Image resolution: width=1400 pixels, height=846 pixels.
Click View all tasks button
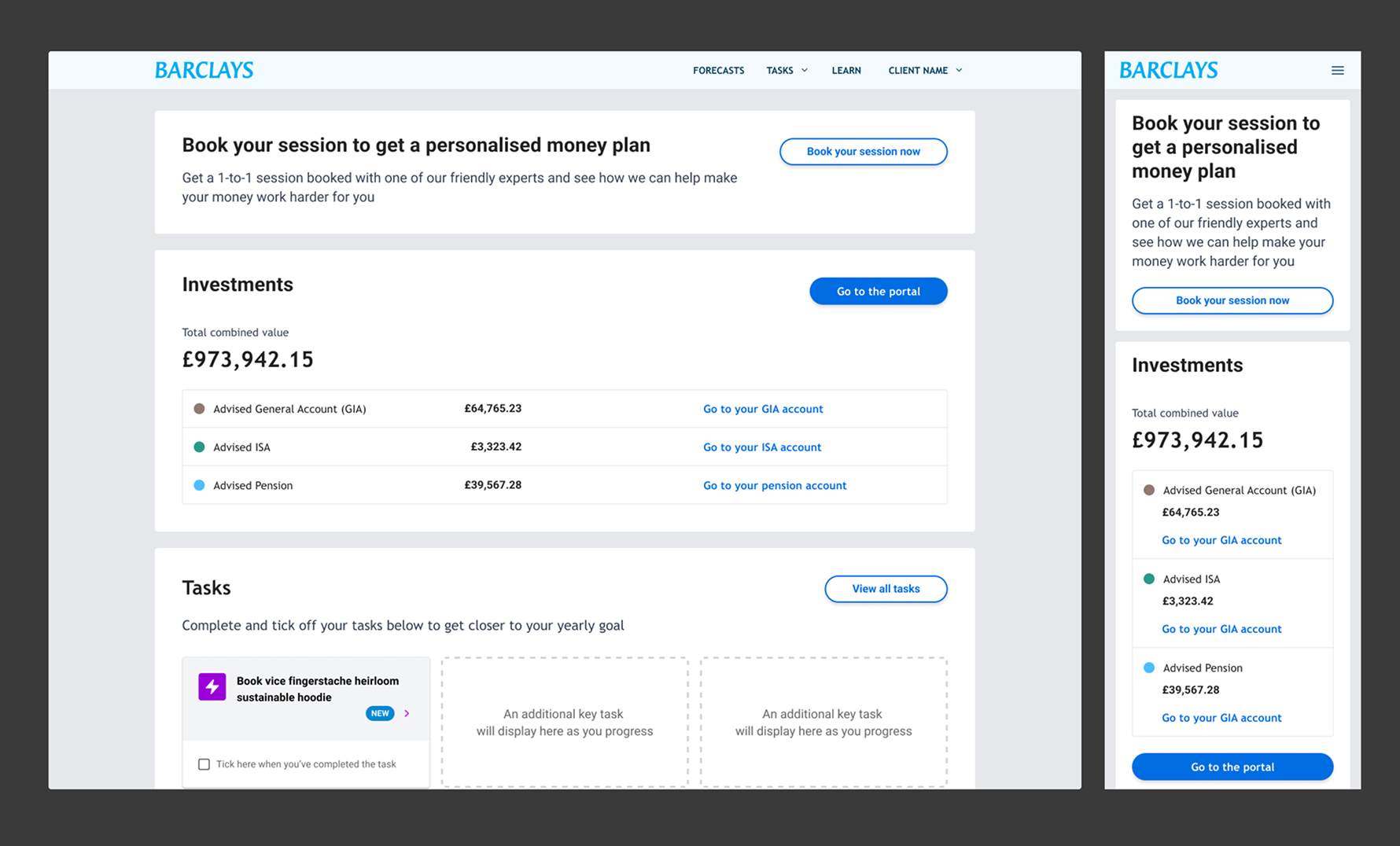tap(886, 589)
